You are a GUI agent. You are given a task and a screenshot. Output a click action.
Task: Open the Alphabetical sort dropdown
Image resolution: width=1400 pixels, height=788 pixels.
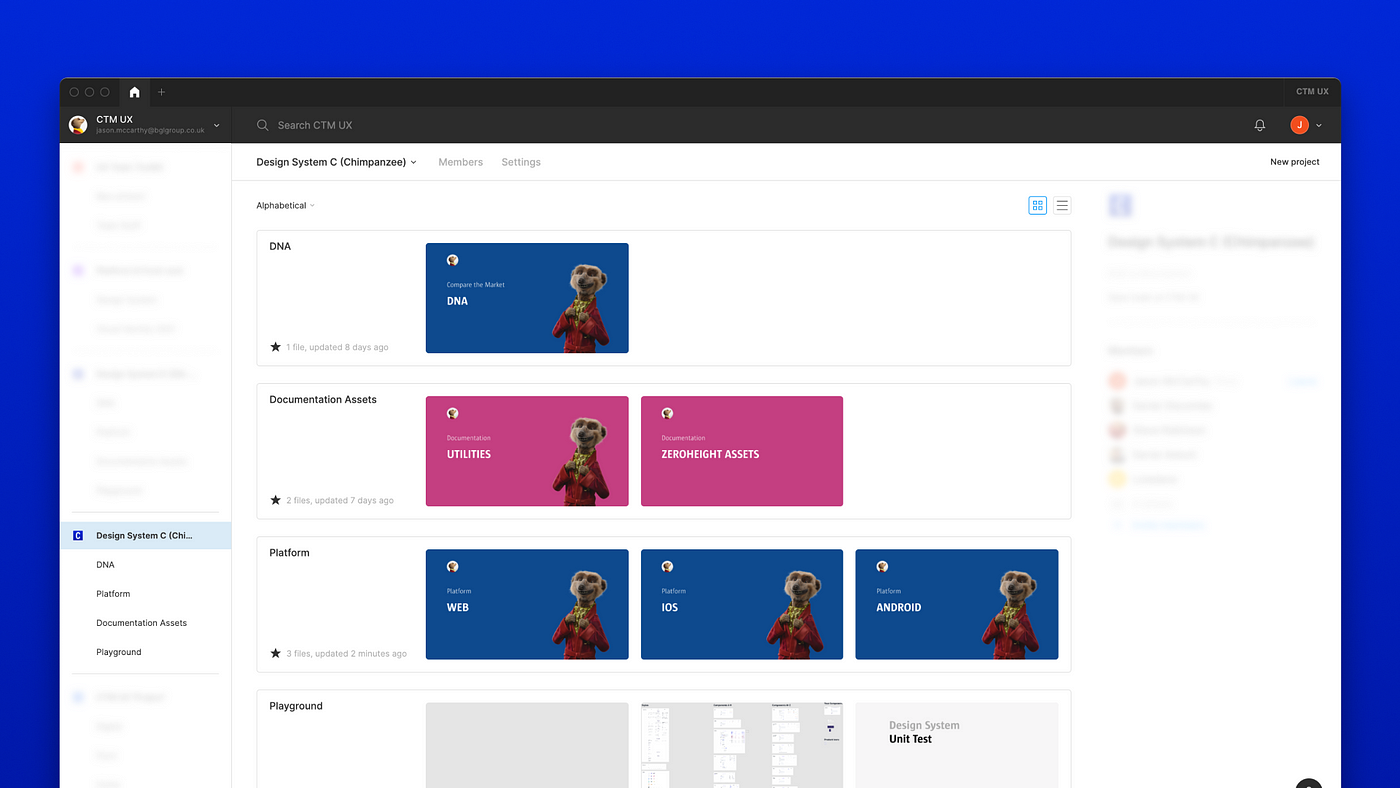pyautogui.click(x=285, y=205)
